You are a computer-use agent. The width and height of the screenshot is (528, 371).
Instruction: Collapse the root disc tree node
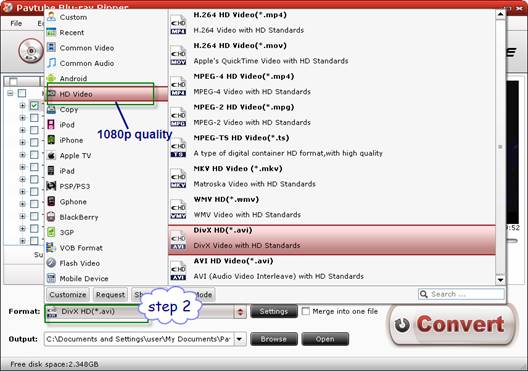tap(10, 93)
